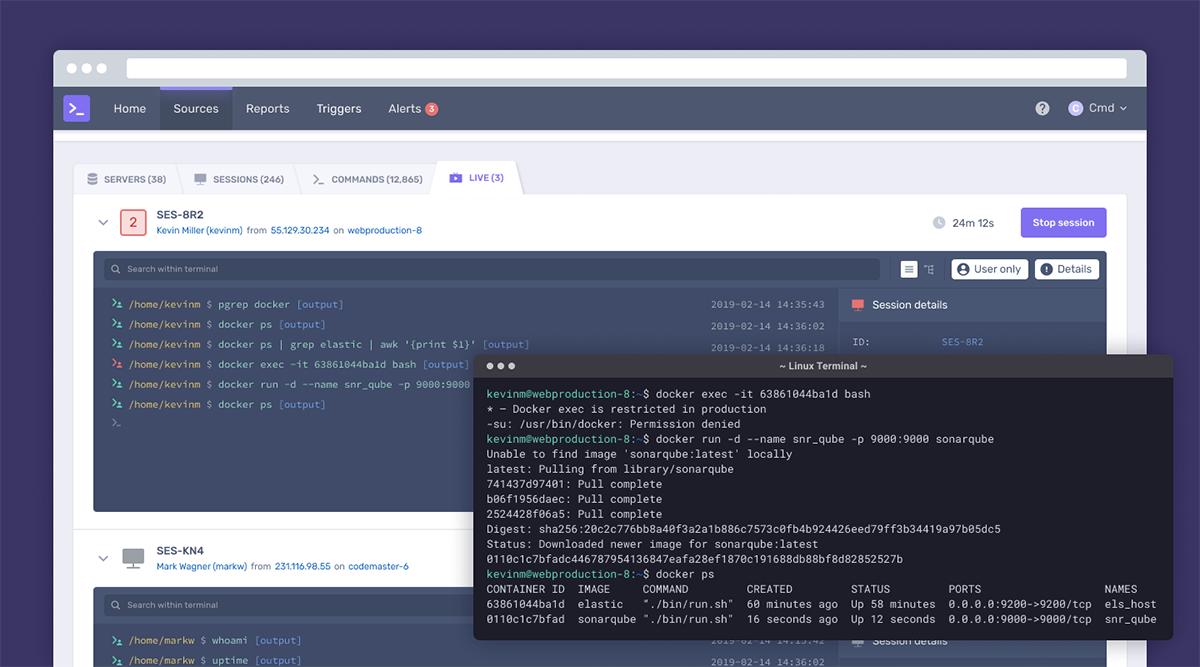The image size is (1200, 667).
Task: Collapse the SES-KN4 session chevron
Action: [x=103, y=557]
